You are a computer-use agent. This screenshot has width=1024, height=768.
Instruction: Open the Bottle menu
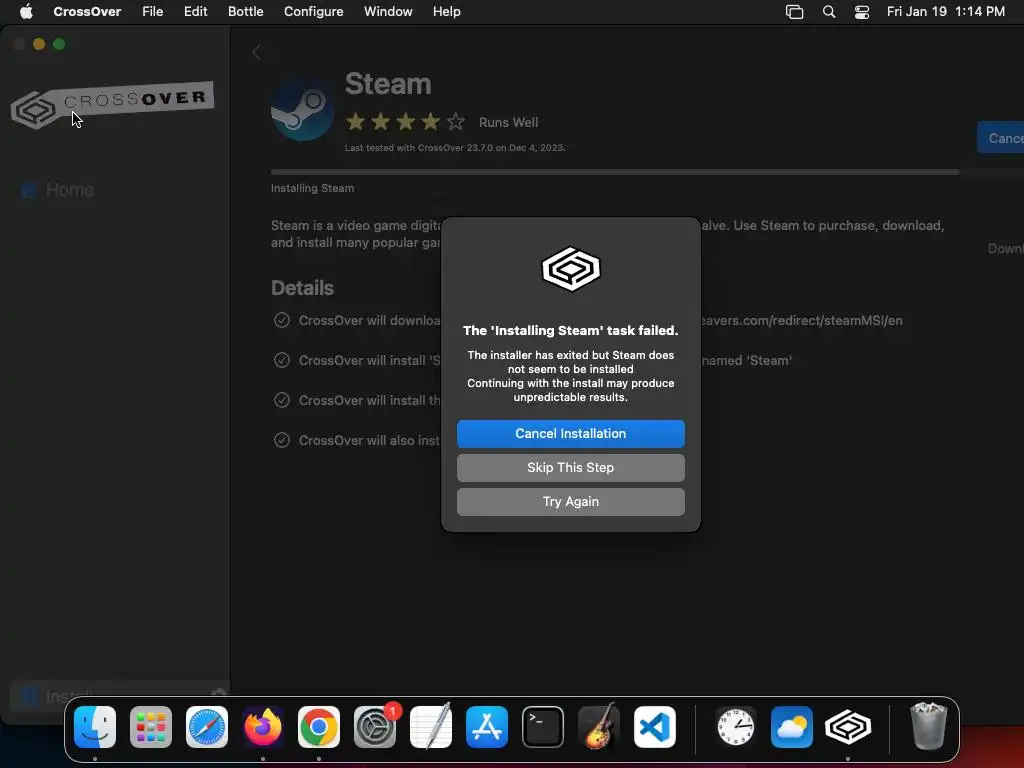pos(245,11)
